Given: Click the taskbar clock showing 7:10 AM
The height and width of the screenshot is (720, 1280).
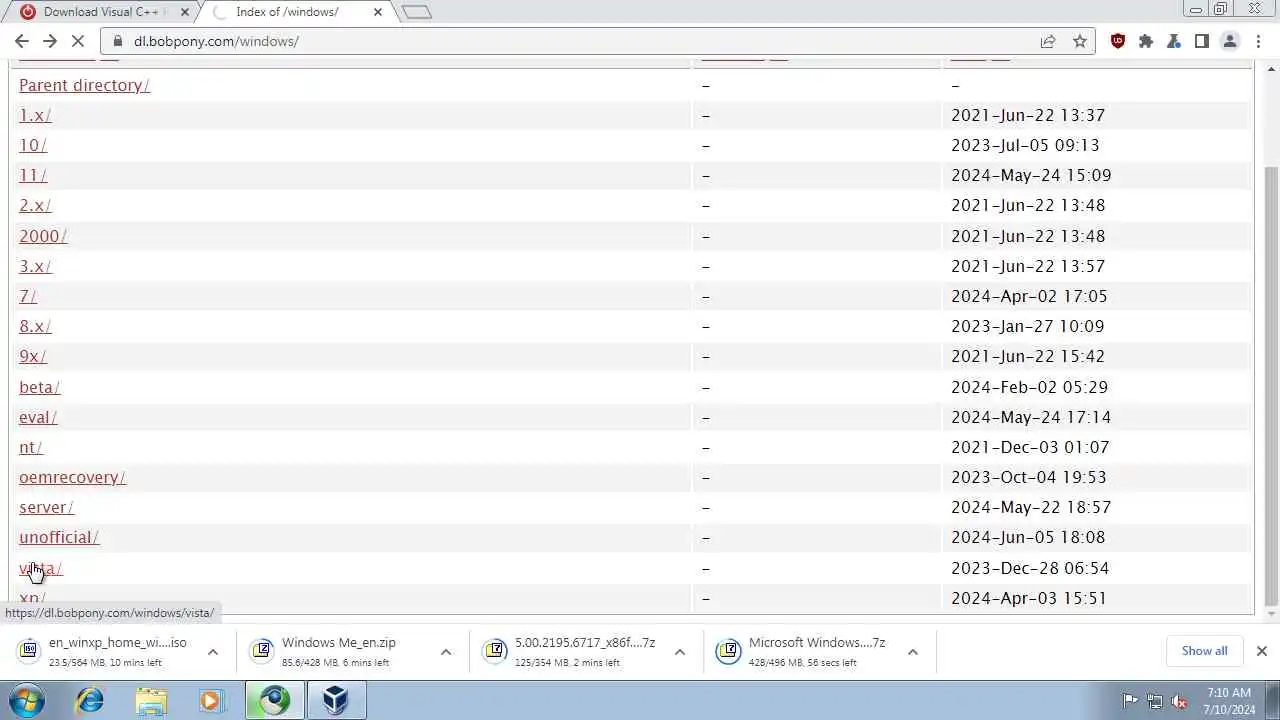Looking at the screenshot, I should point(1229,701).
